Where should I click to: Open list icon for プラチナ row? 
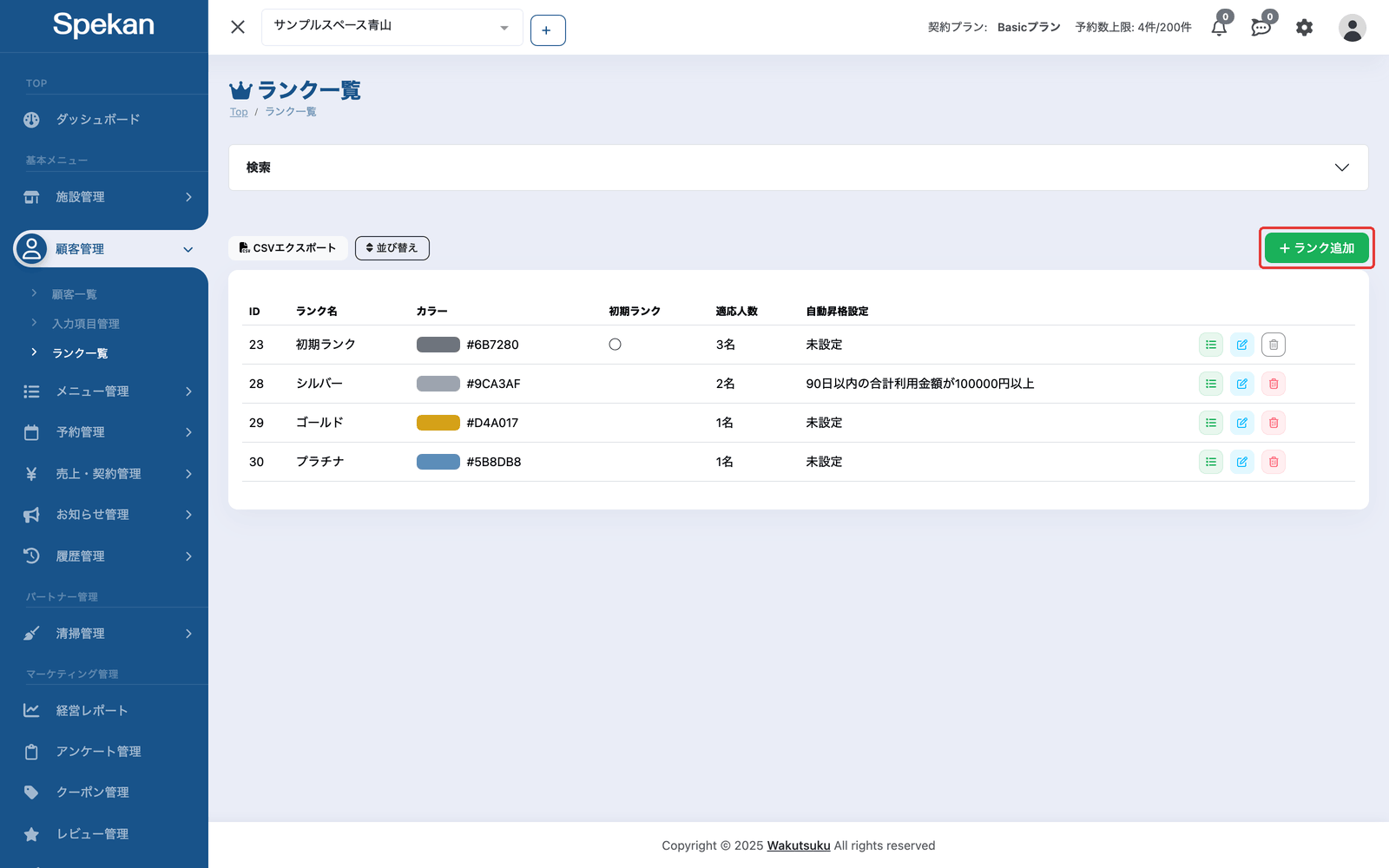click(1211, 462)
